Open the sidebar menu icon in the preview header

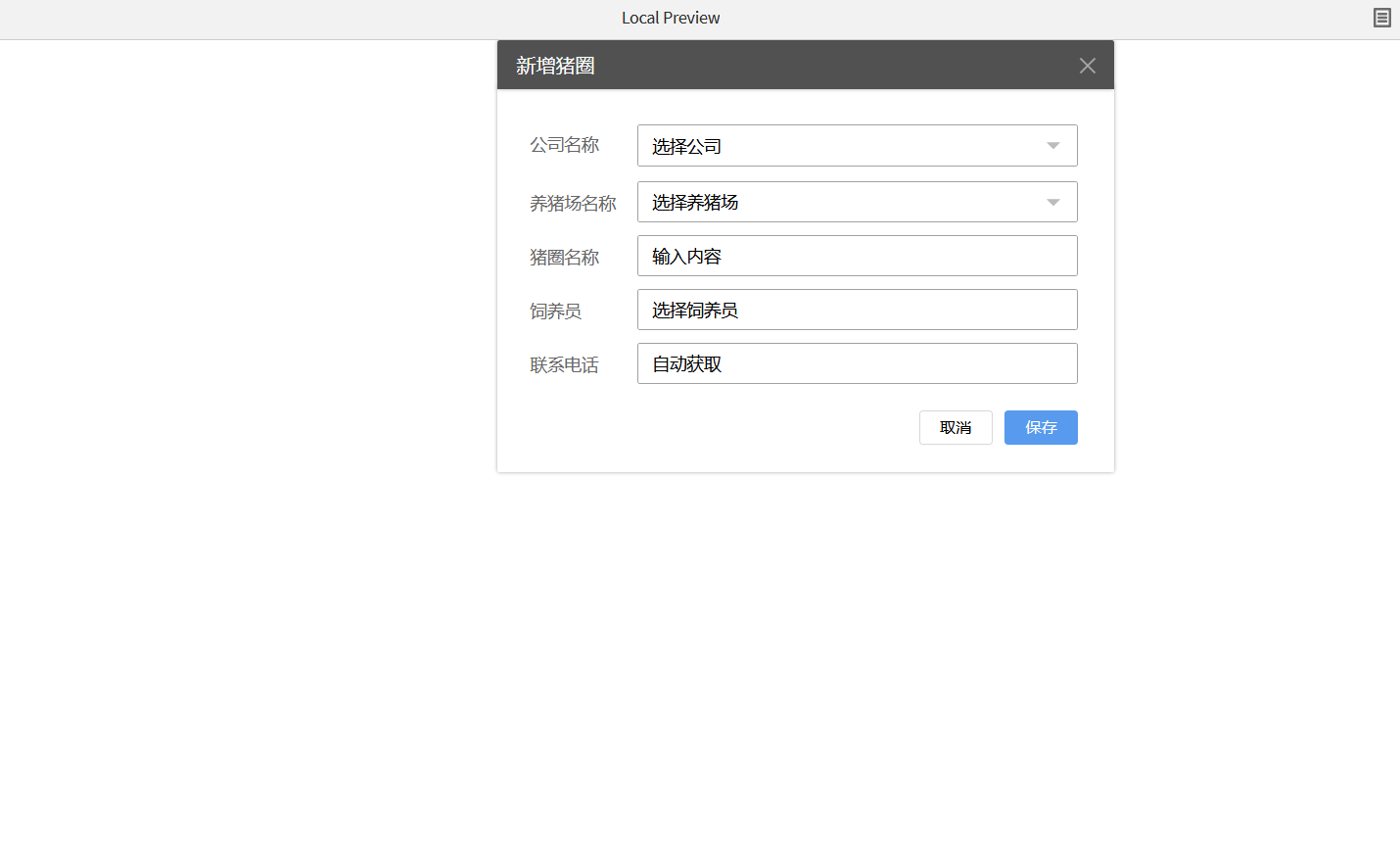[1381, 18]
